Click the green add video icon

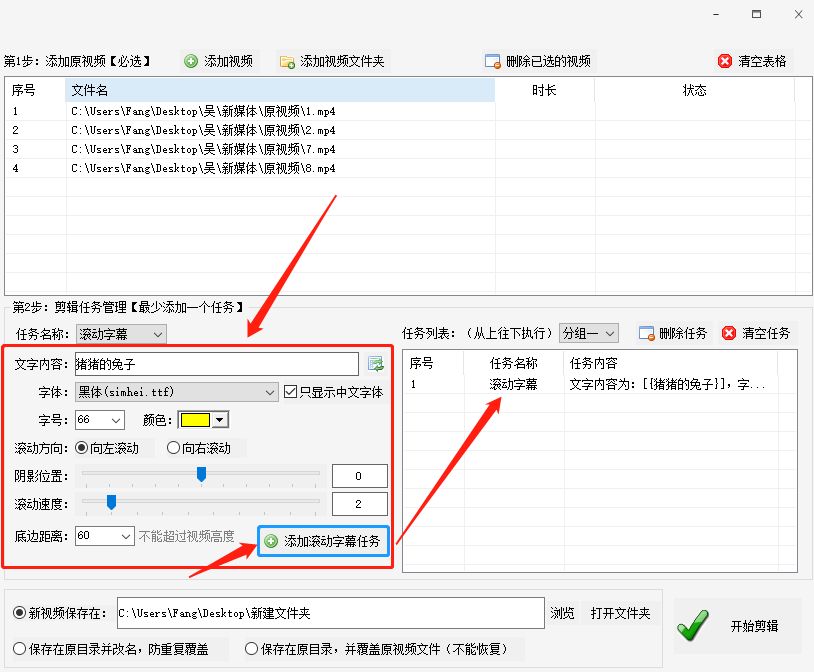click(191, 60)
